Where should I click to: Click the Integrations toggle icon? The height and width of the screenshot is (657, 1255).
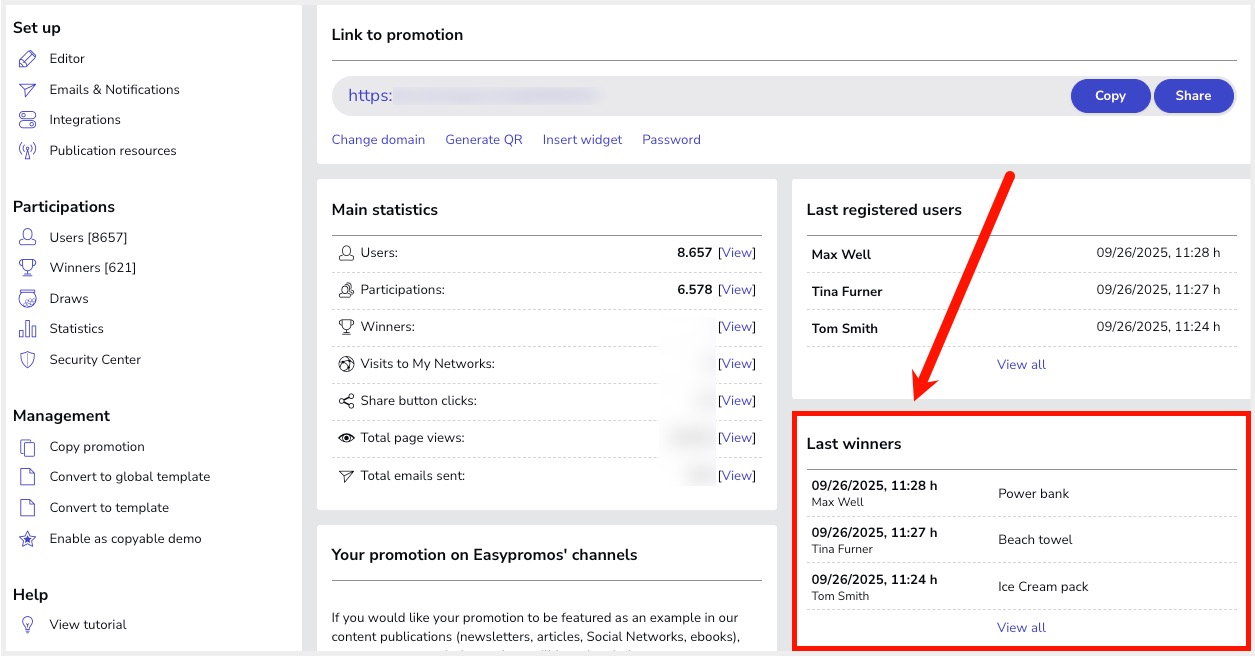[x=28, y=120]
